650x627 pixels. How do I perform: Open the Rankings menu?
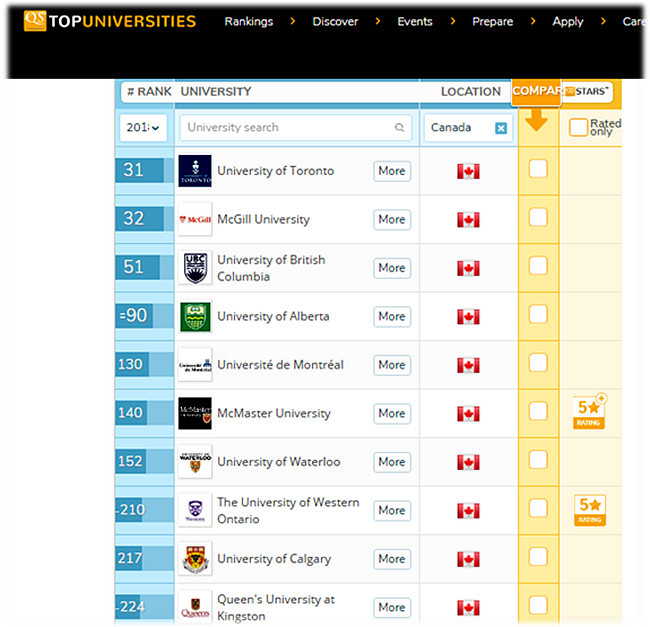(248, 22)
